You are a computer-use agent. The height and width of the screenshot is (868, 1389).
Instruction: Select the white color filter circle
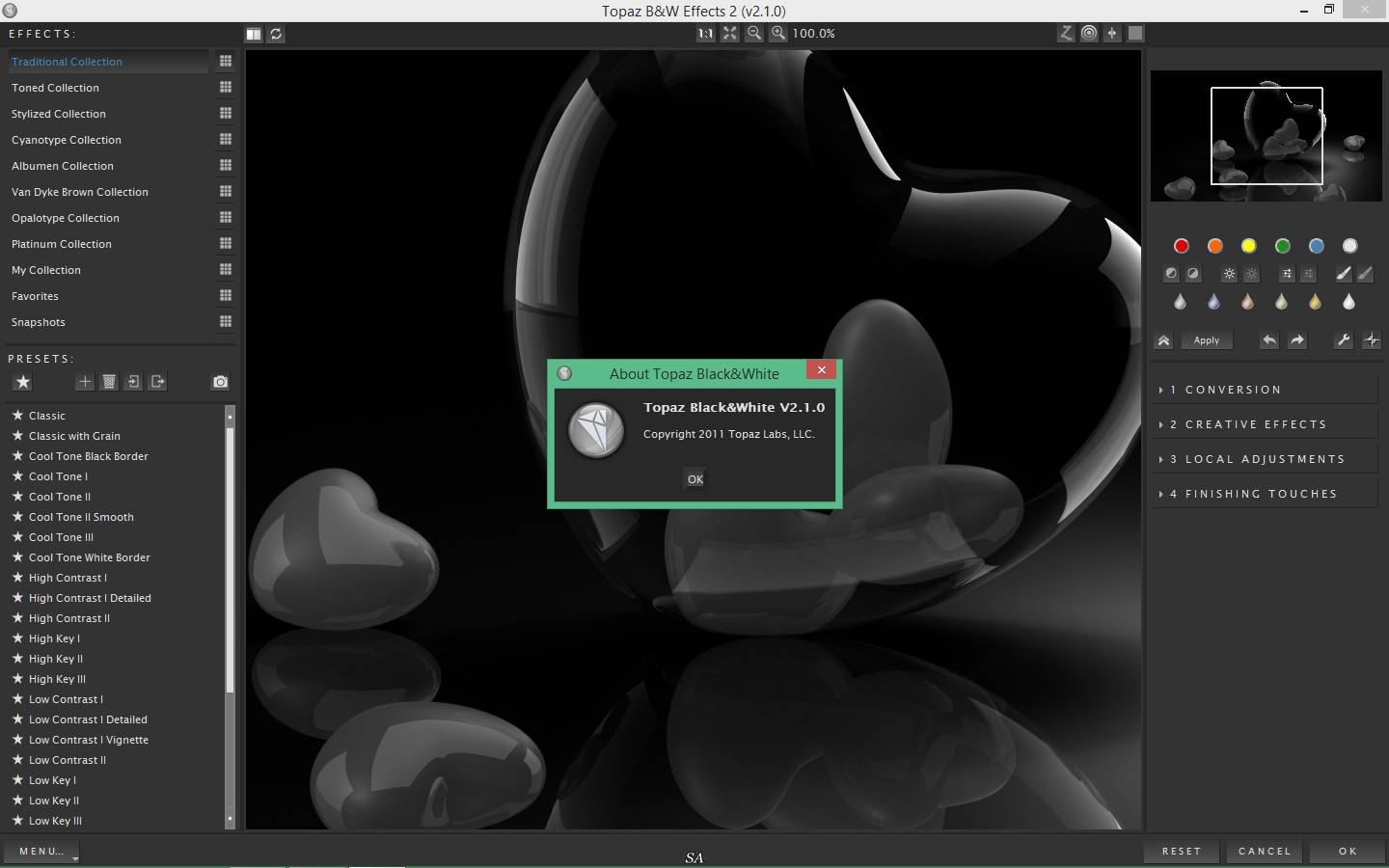pos(1349,246)
